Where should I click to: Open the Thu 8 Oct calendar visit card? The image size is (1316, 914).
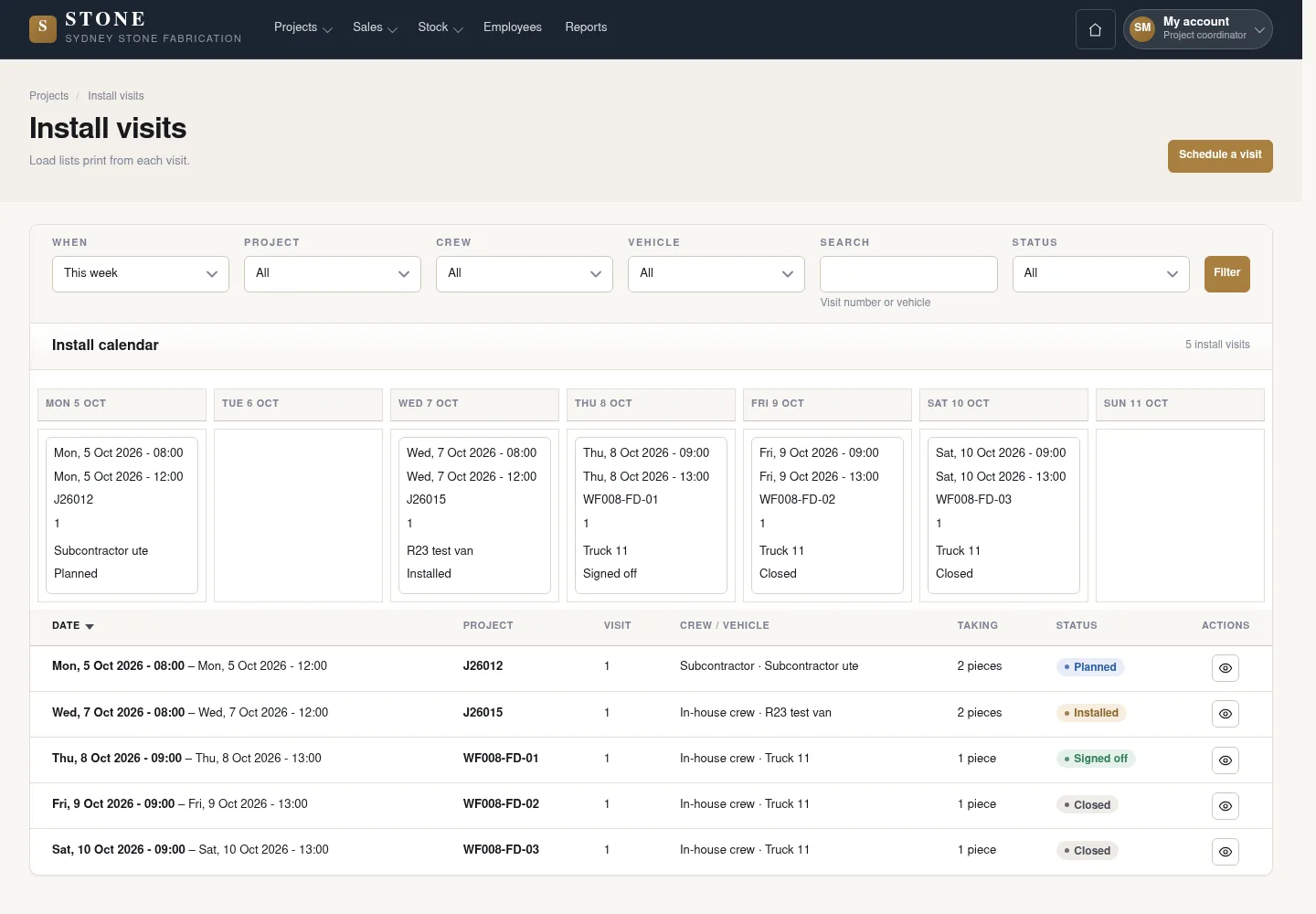(651, 515)
